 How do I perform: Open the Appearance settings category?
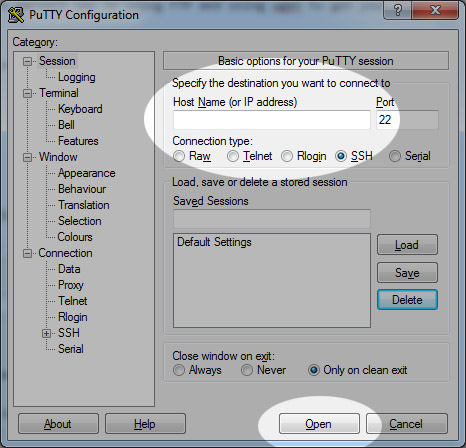[86, 173]
